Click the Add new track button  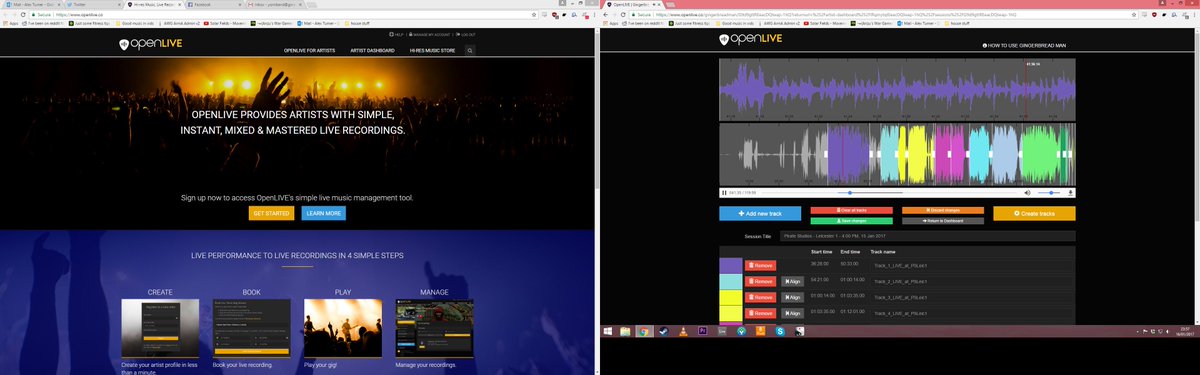759,213
